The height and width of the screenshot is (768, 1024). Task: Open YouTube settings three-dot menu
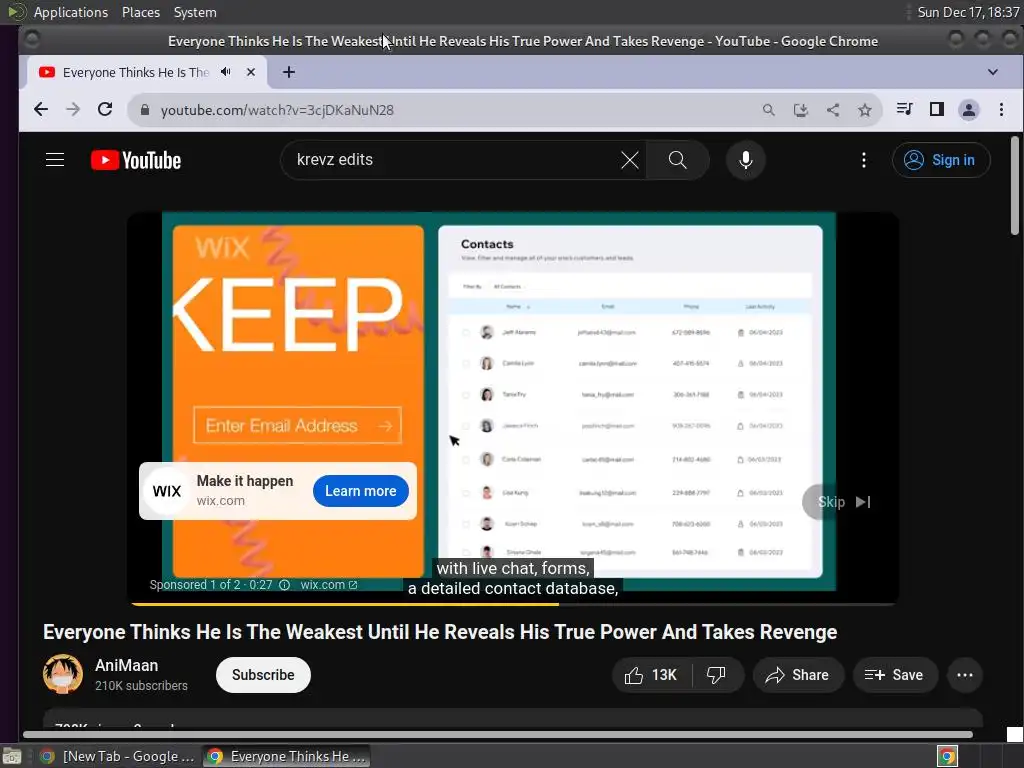click(x=864, y=160)
